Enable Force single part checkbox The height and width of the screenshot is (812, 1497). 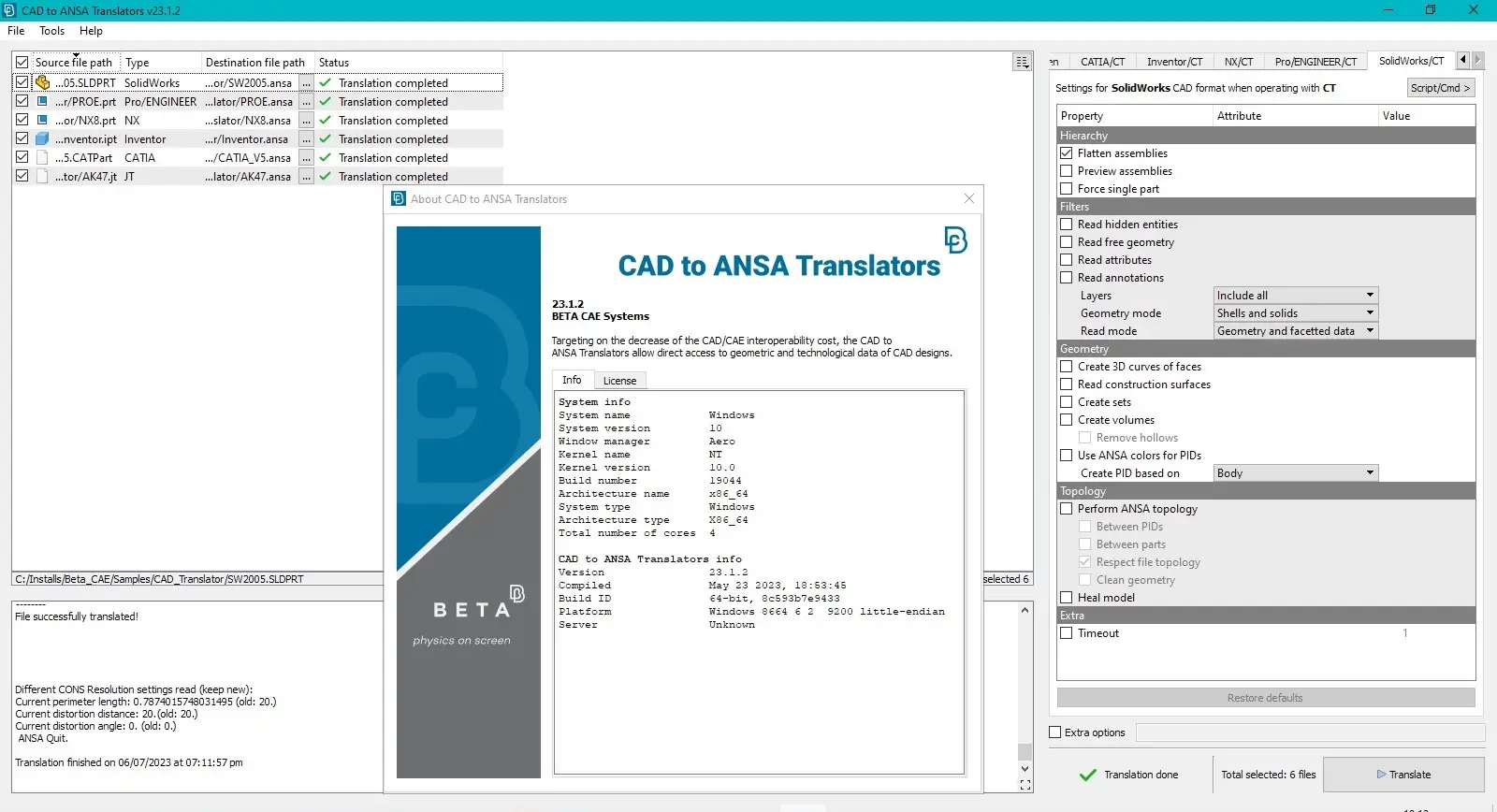click(x=1066, y=188)
